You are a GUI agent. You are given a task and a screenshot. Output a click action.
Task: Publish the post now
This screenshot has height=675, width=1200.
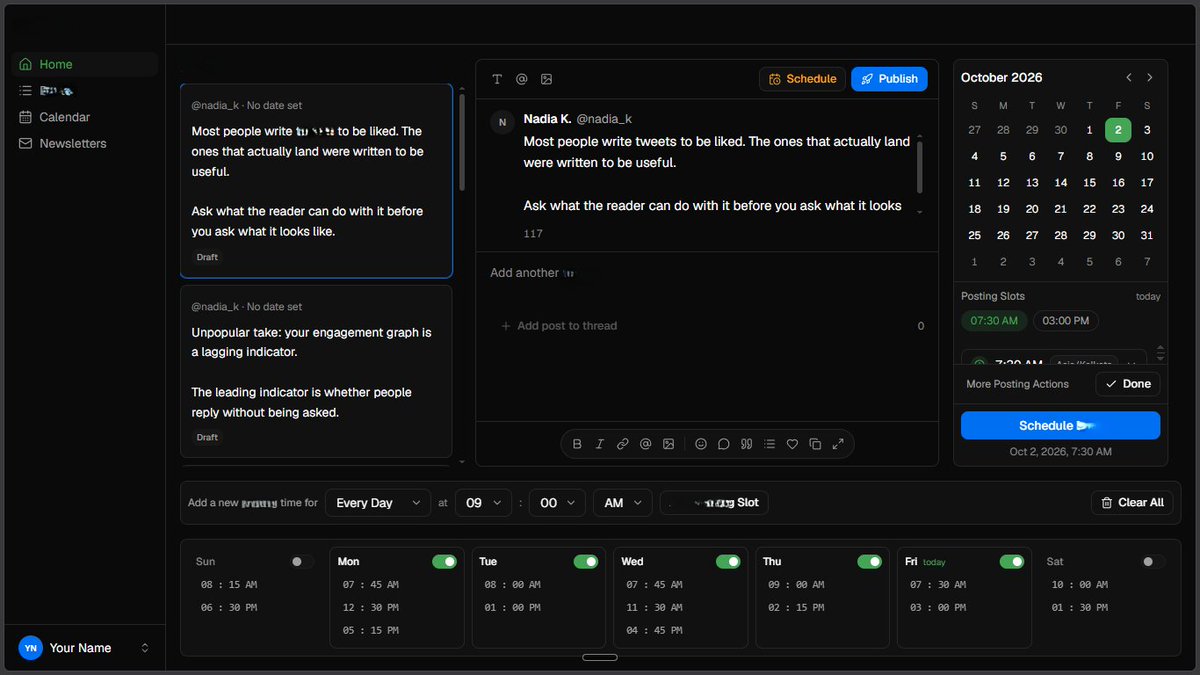click(889, 79)
